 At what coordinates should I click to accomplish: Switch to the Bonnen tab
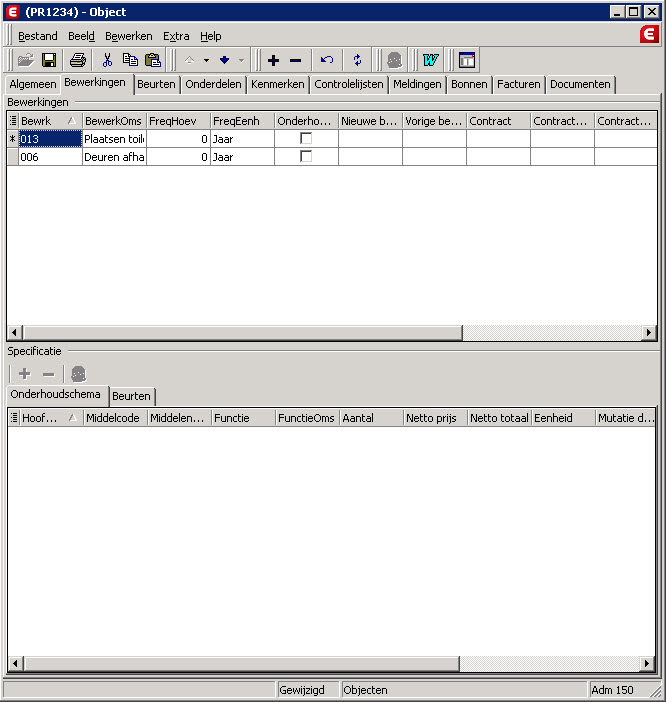pyautogui.click(x=469, y=84)
